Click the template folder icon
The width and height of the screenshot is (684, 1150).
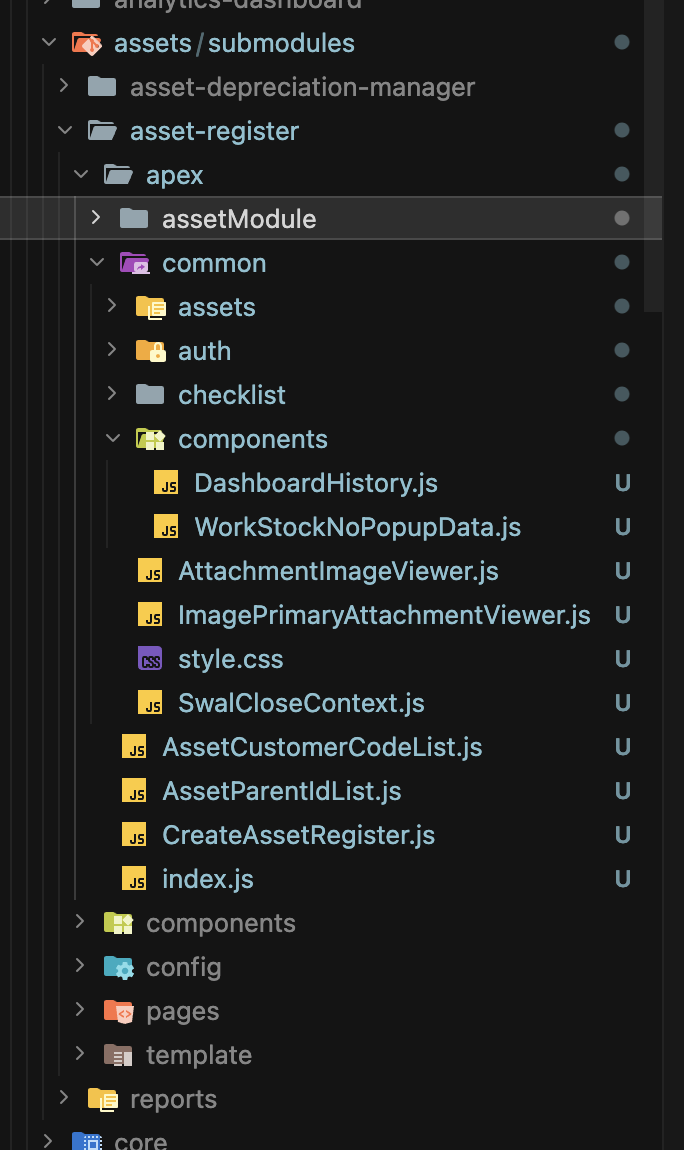click(118, 1055)
